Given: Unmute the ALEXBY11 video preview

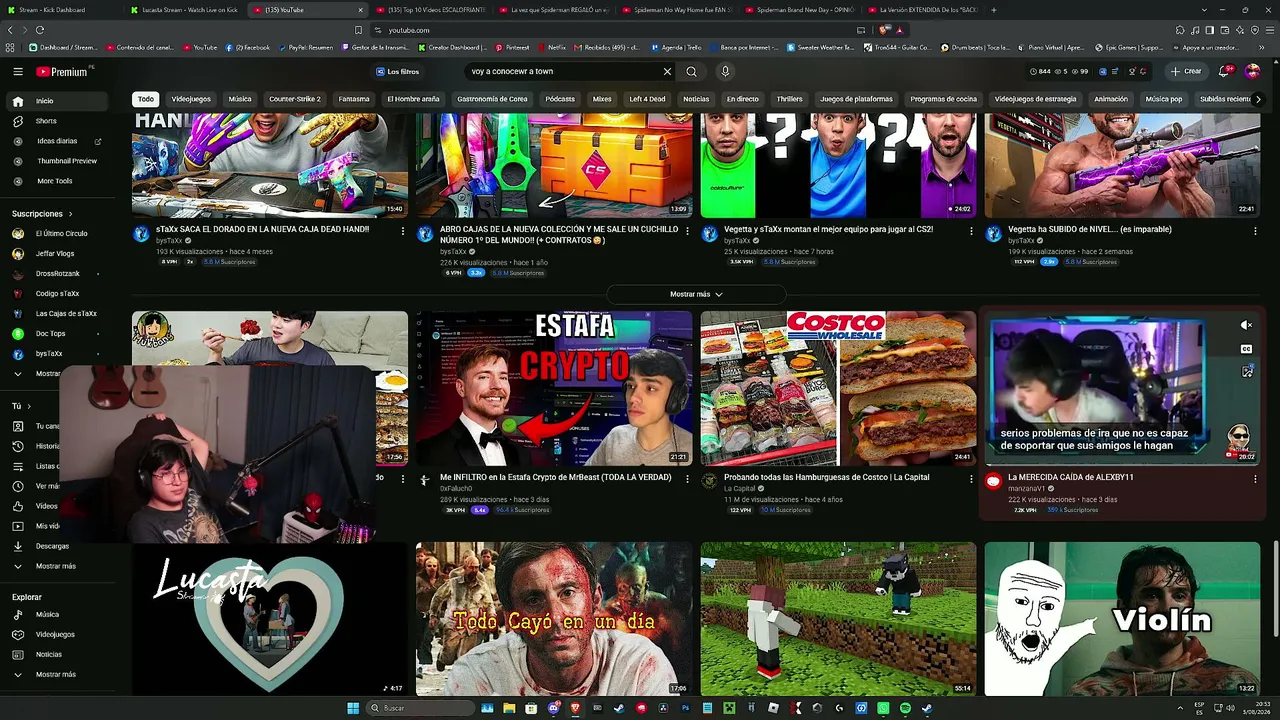Looking at the screenshot, I should (x=1246, y=325).
